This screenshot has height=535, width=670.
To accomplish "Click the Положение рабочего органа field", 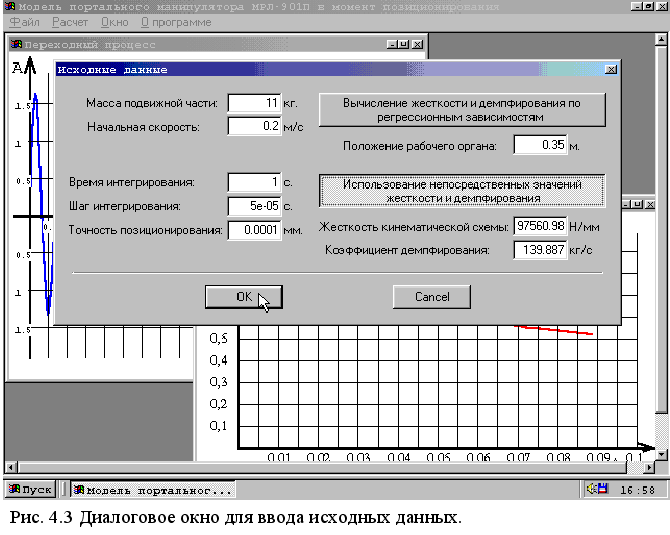I will (x=540, y=145).
